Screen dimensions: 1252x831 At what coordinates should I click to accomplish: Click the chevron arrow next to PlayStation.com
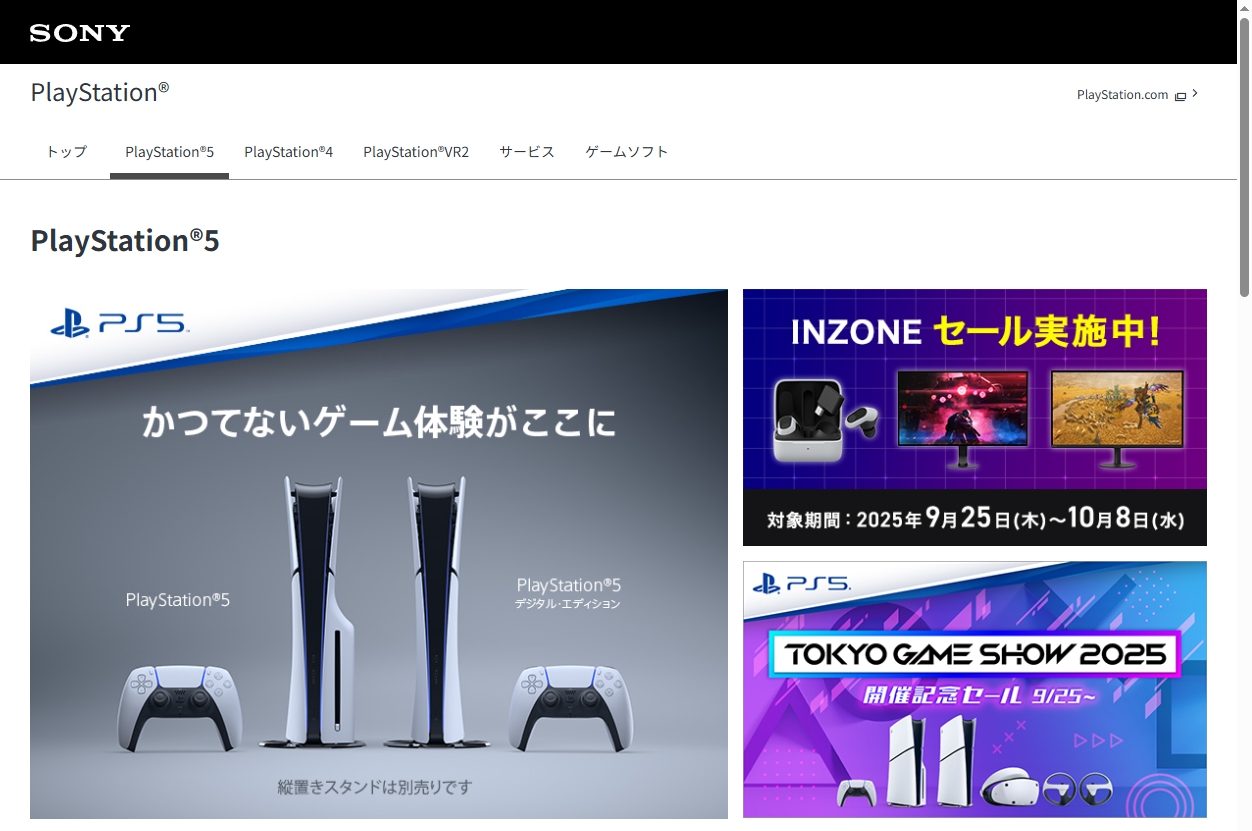click(1195, 94)
